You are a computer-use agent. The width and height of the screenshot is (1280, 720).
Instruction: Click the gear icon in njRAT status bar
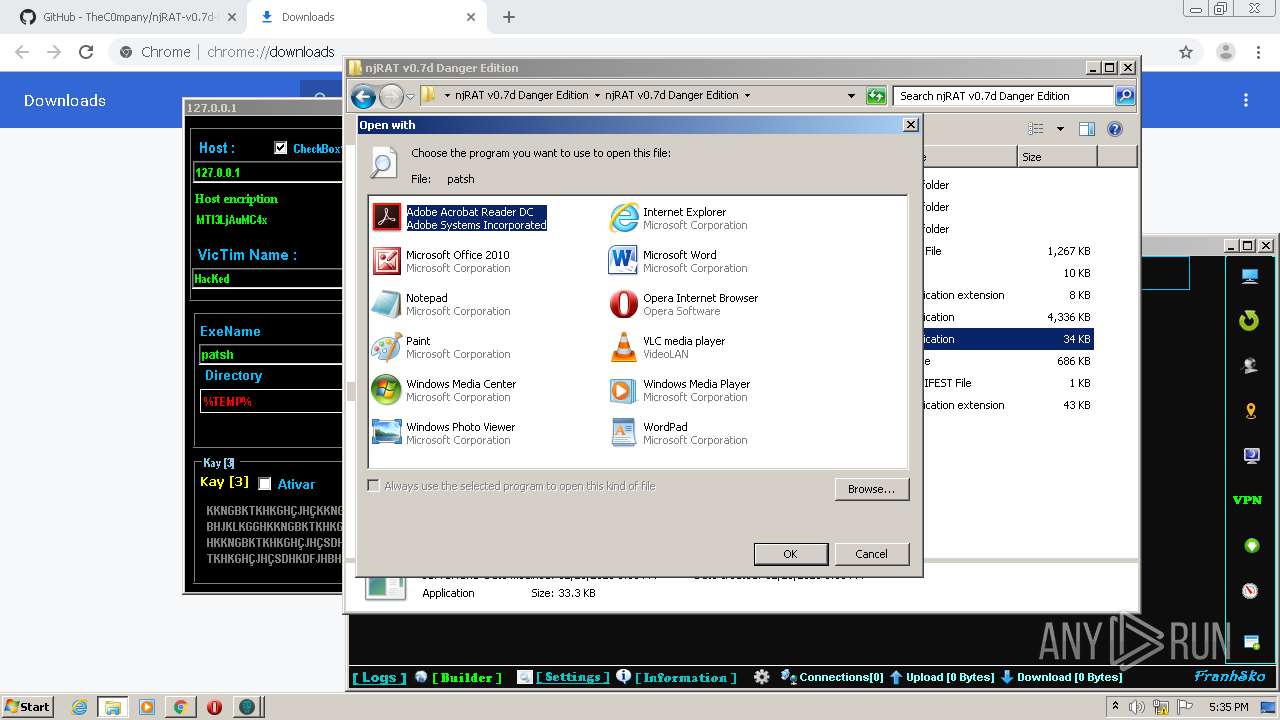(762, 677)
